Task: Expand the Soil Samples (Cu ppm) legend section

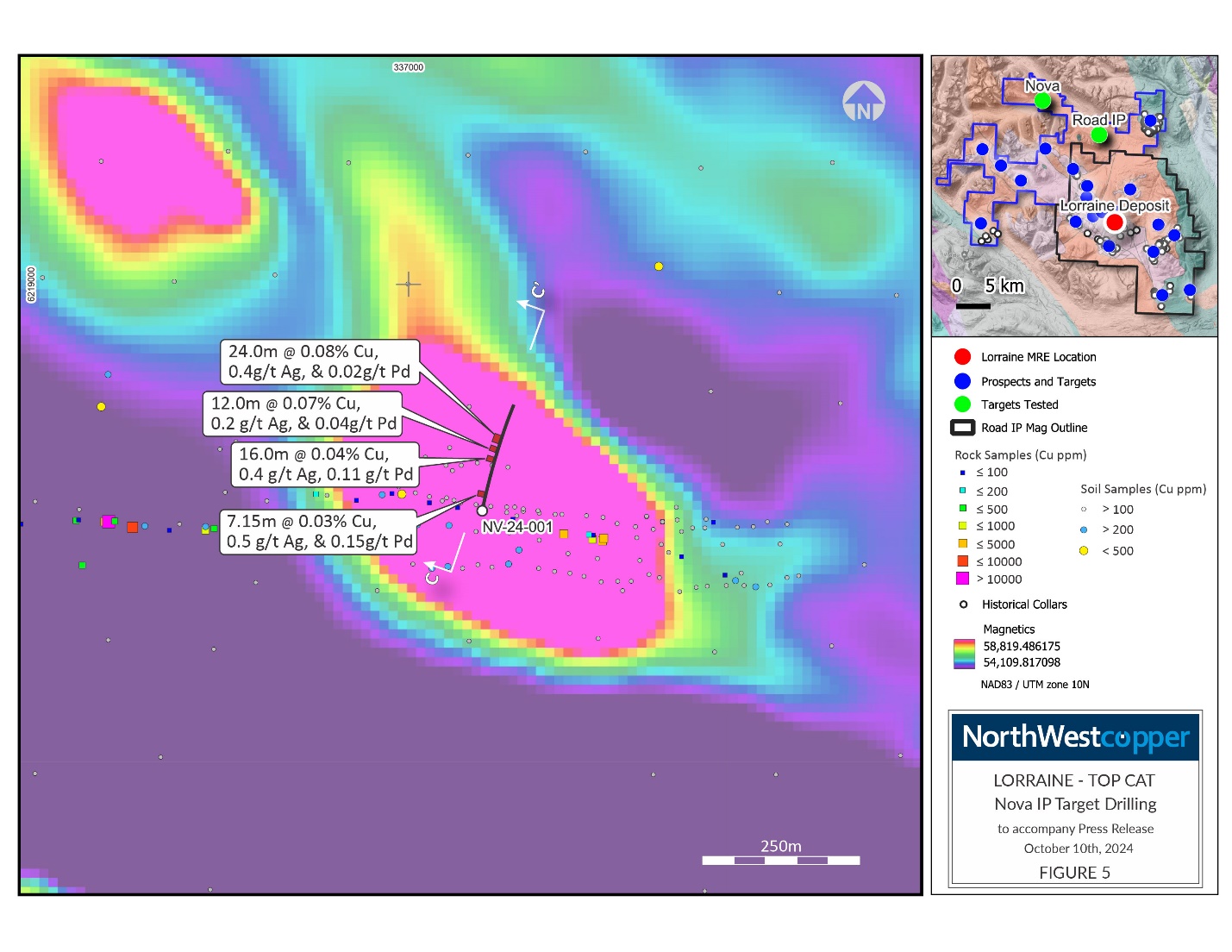Action: click(1142, 489)
